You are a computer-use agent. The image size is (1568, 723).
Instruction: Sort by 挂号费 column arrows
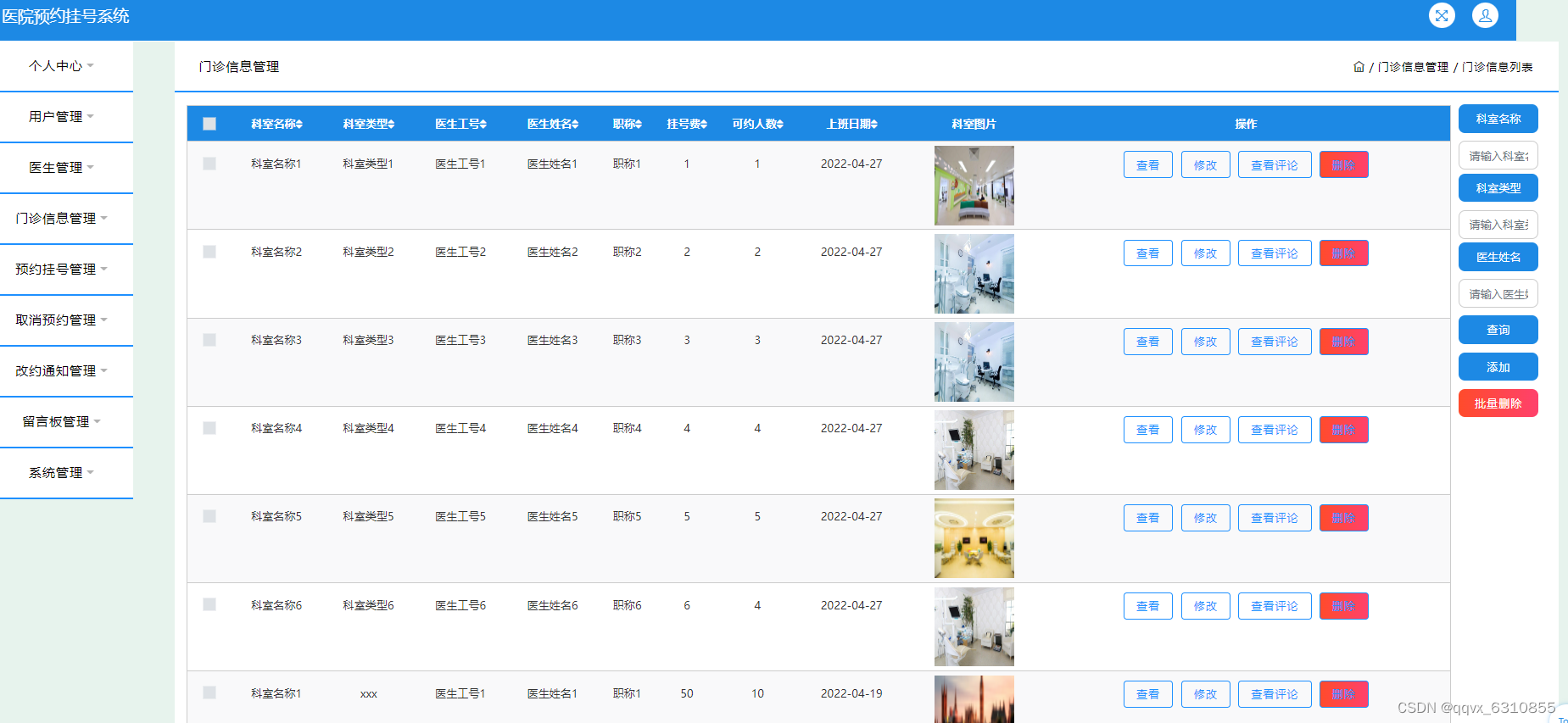click(x=704, y=124)
